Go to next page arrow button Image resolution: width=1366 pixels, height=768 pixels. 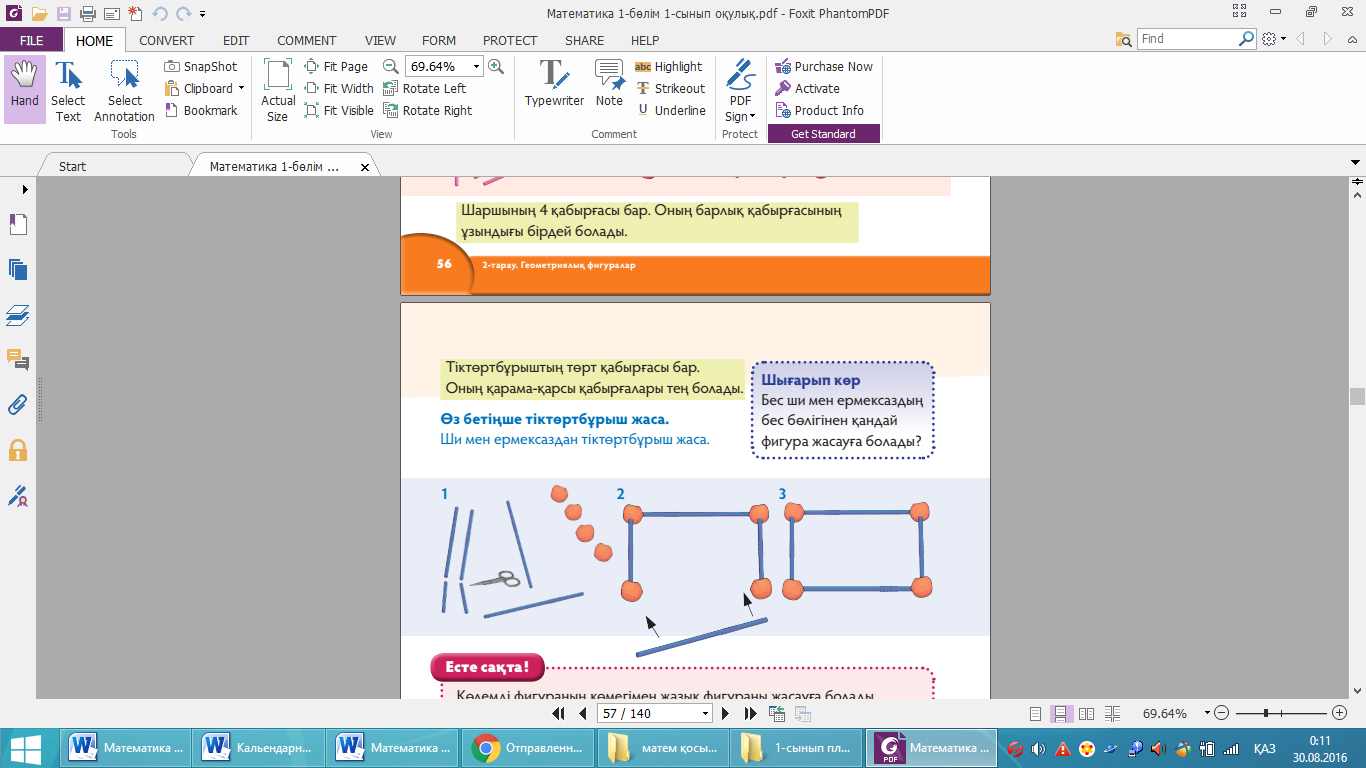[726, 714]
